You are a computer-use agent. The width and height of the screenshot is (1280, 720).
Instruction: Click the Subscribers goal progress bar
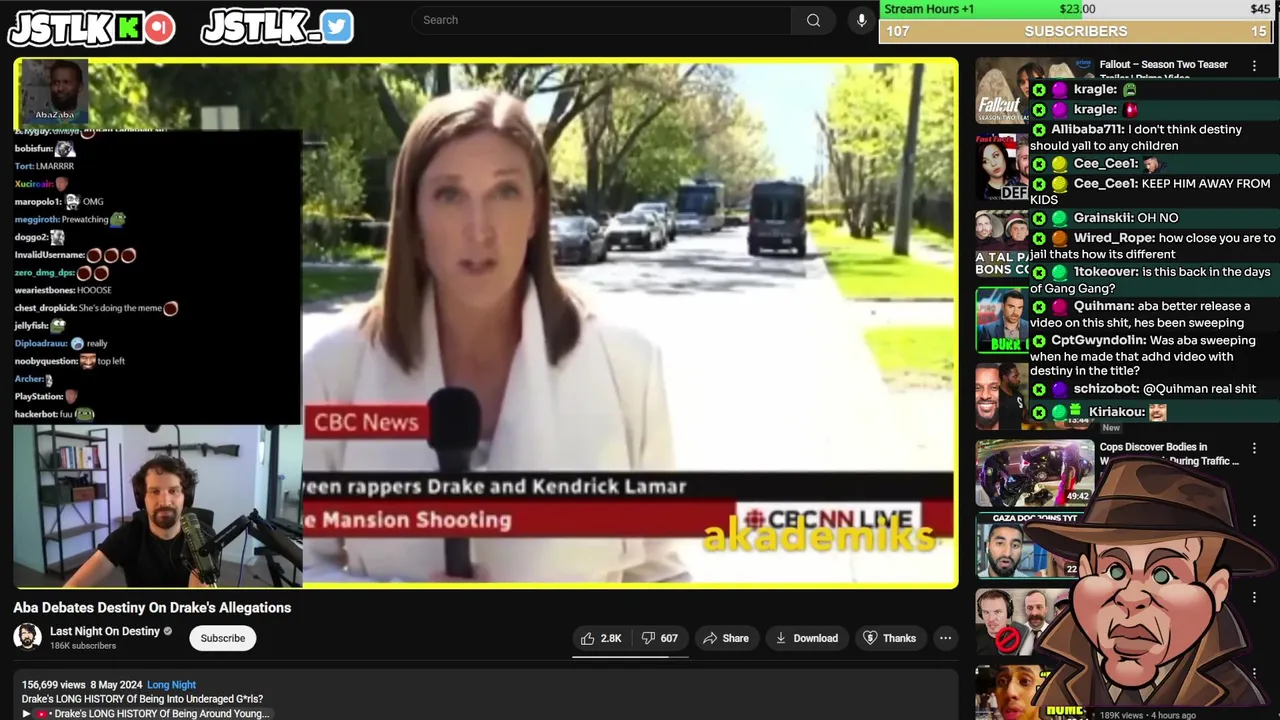pos(1075,31)
